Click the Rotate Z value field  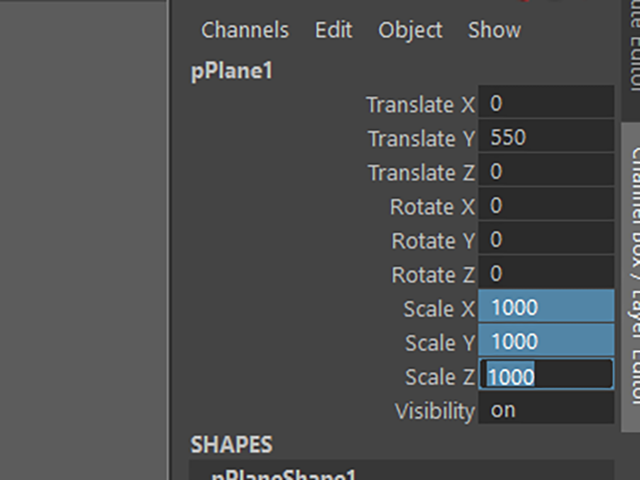pyautogui.click(x=546, y=272)
